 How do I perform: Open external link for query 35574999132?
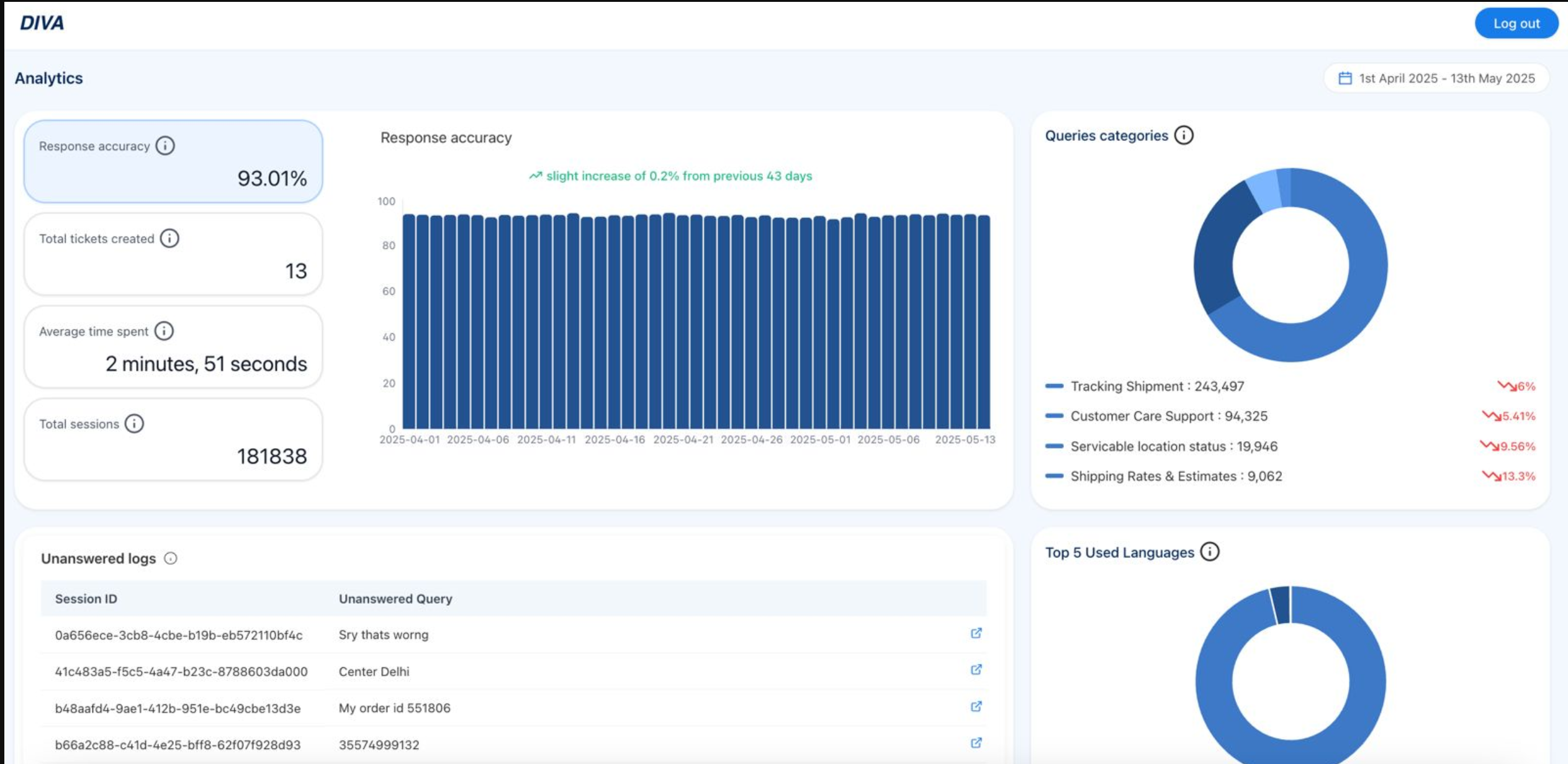[976, 743]
